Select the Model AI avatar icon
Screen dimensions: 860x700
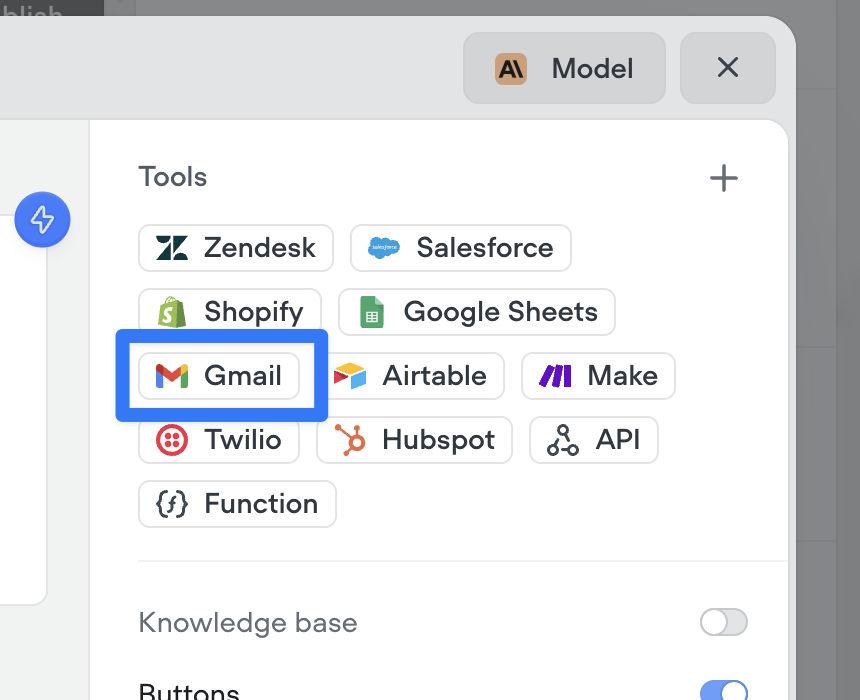pyautogui.click(x=509, y=68)
